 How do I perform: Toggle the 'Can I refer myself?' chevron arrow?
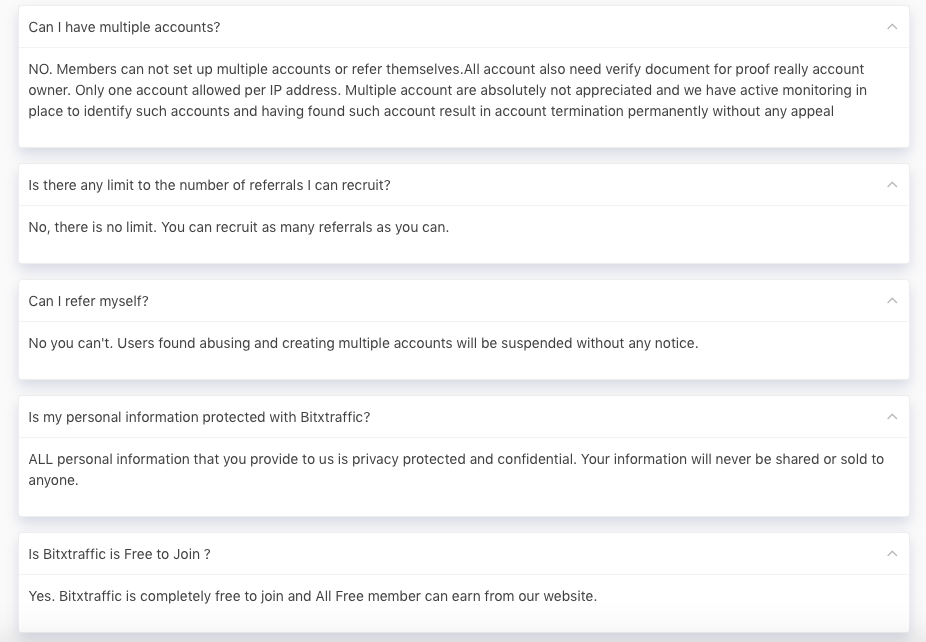click(892, 301)
